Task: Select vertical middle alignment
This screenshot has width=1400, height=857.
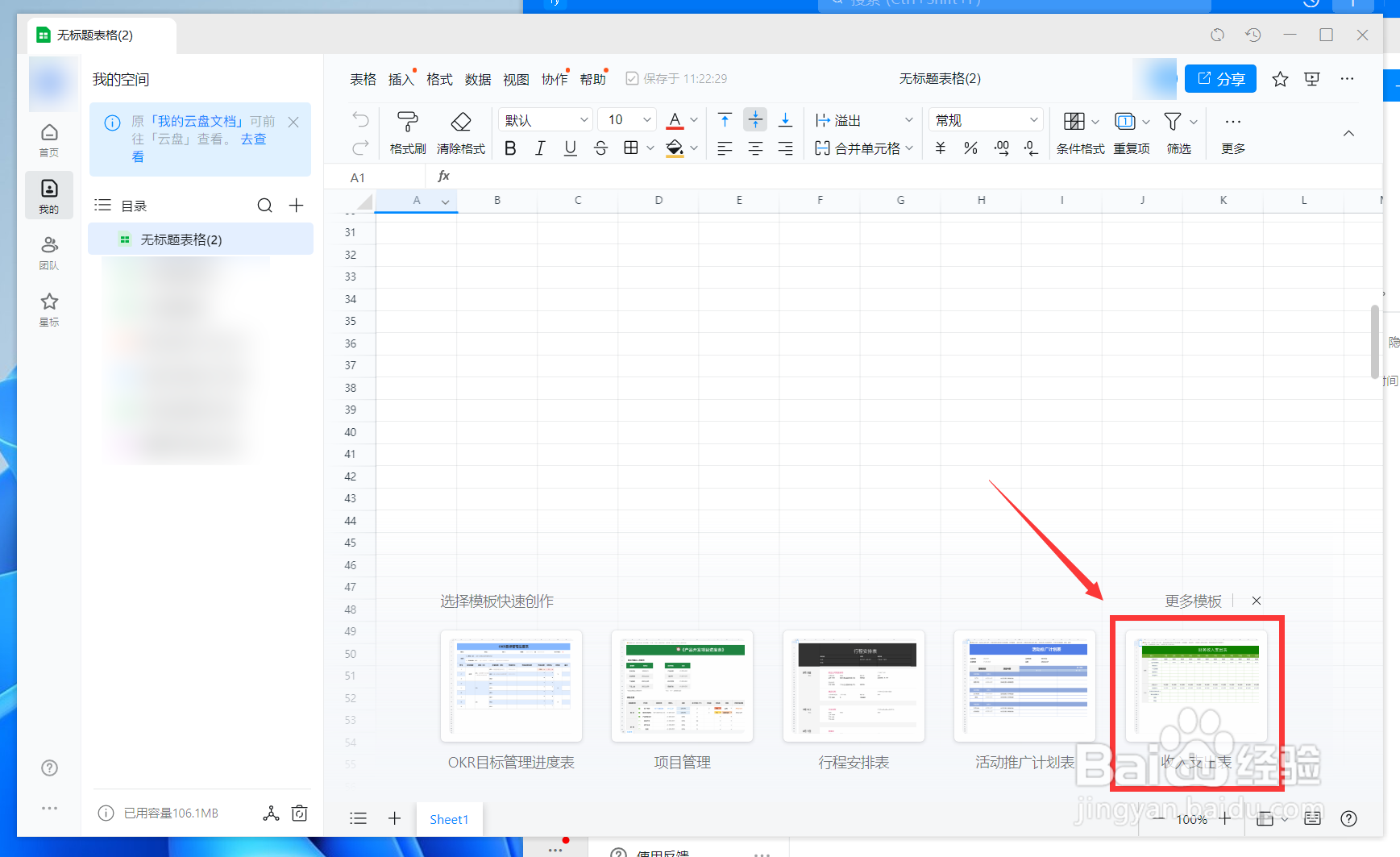Action: click(755, 120)
